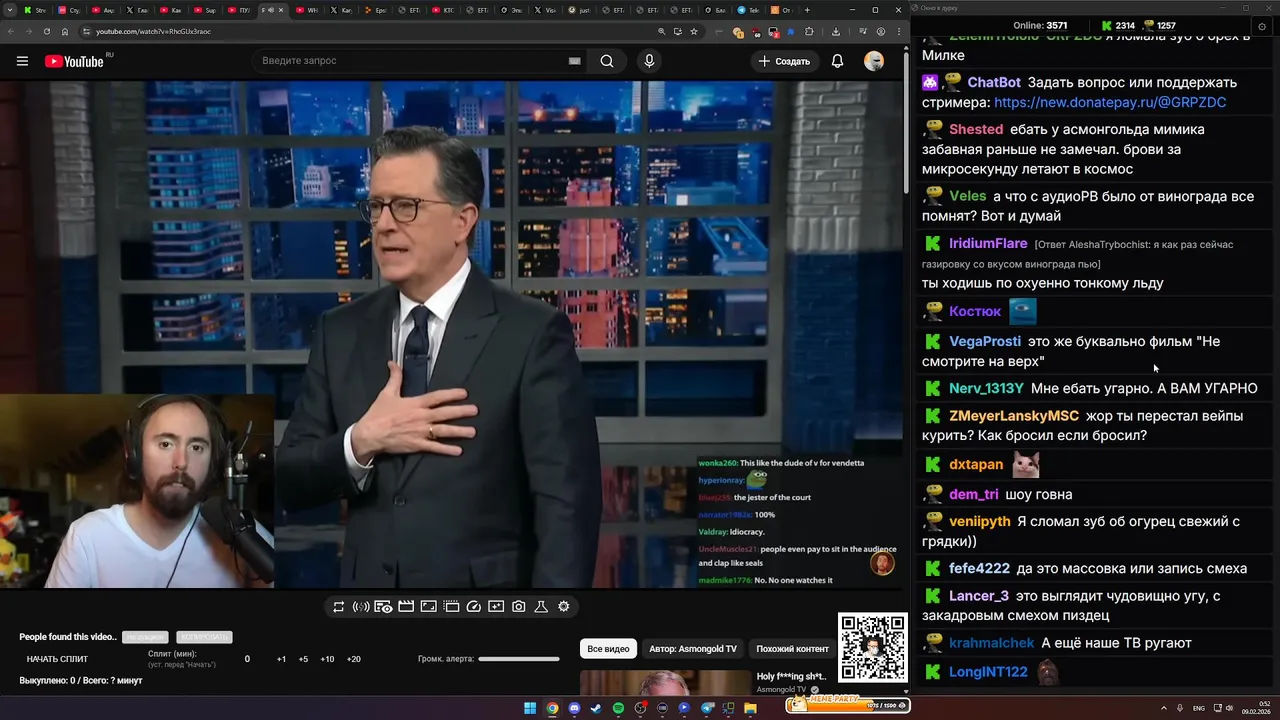Open the flask experiments icon
This screenshot has height=720, width=1280.
pos(541,607)
